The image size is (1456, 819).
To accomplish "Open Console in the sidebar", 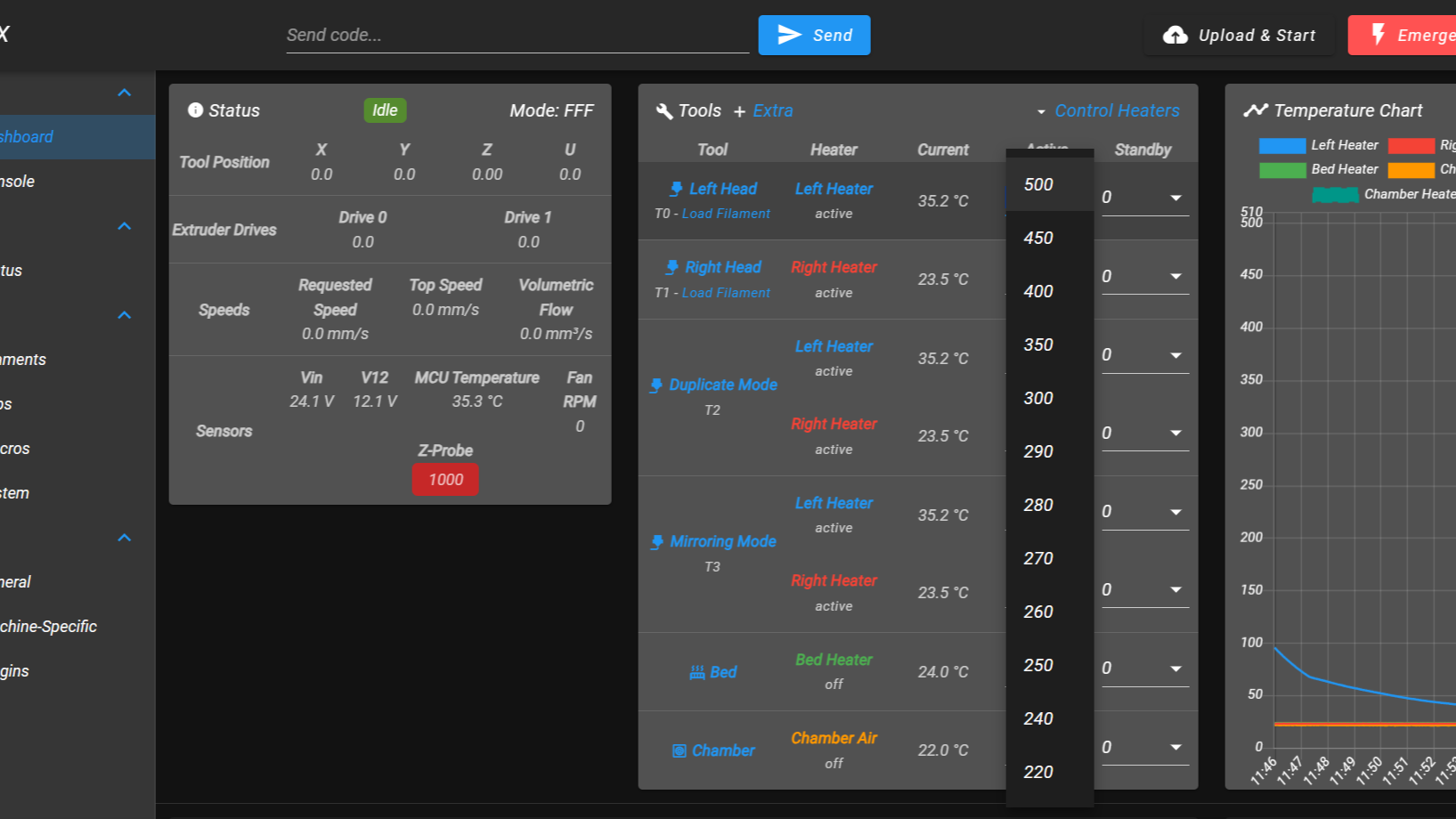I will coord(77,182).
